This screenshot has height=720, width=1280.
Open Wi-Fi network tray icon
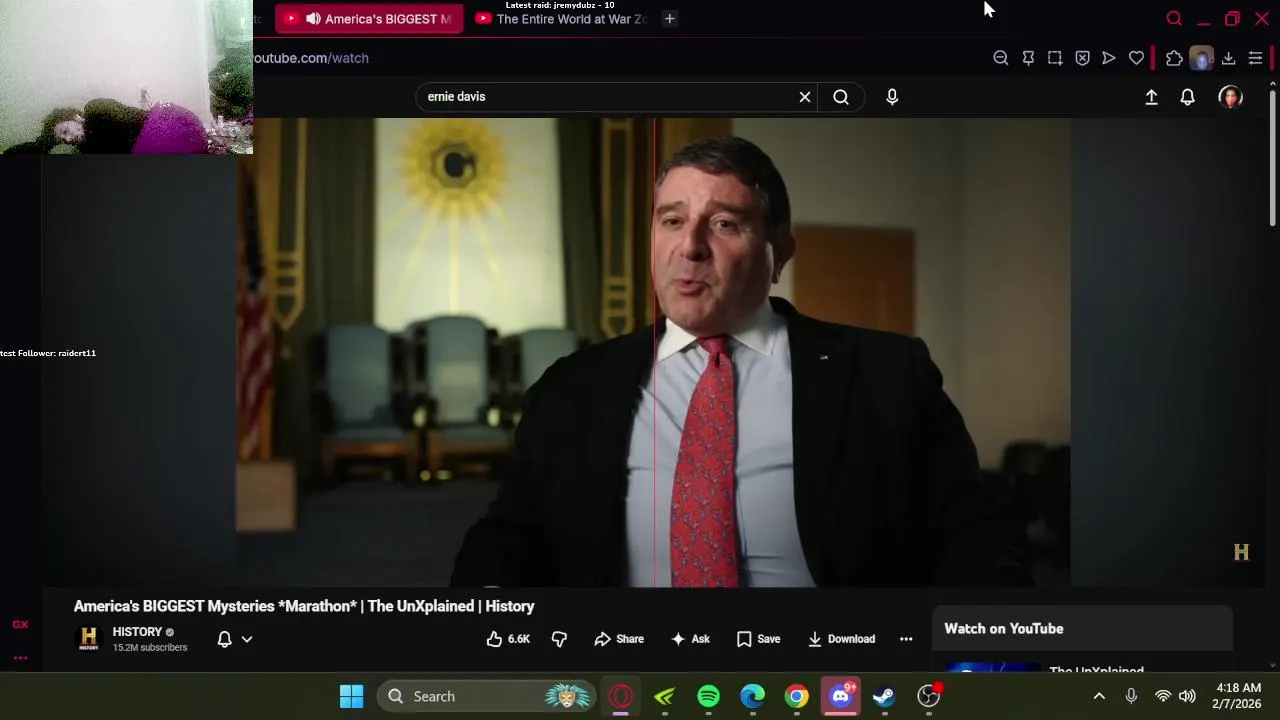pyautogui.click(x=1162, y=697)
